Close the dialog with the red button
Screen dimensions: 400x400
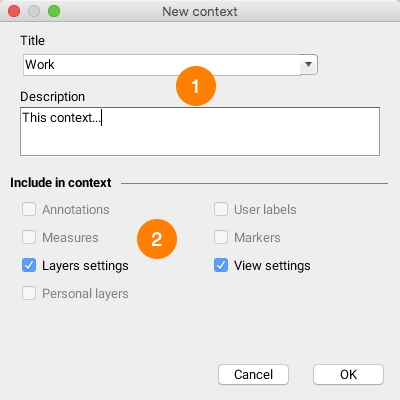[14, 11]
